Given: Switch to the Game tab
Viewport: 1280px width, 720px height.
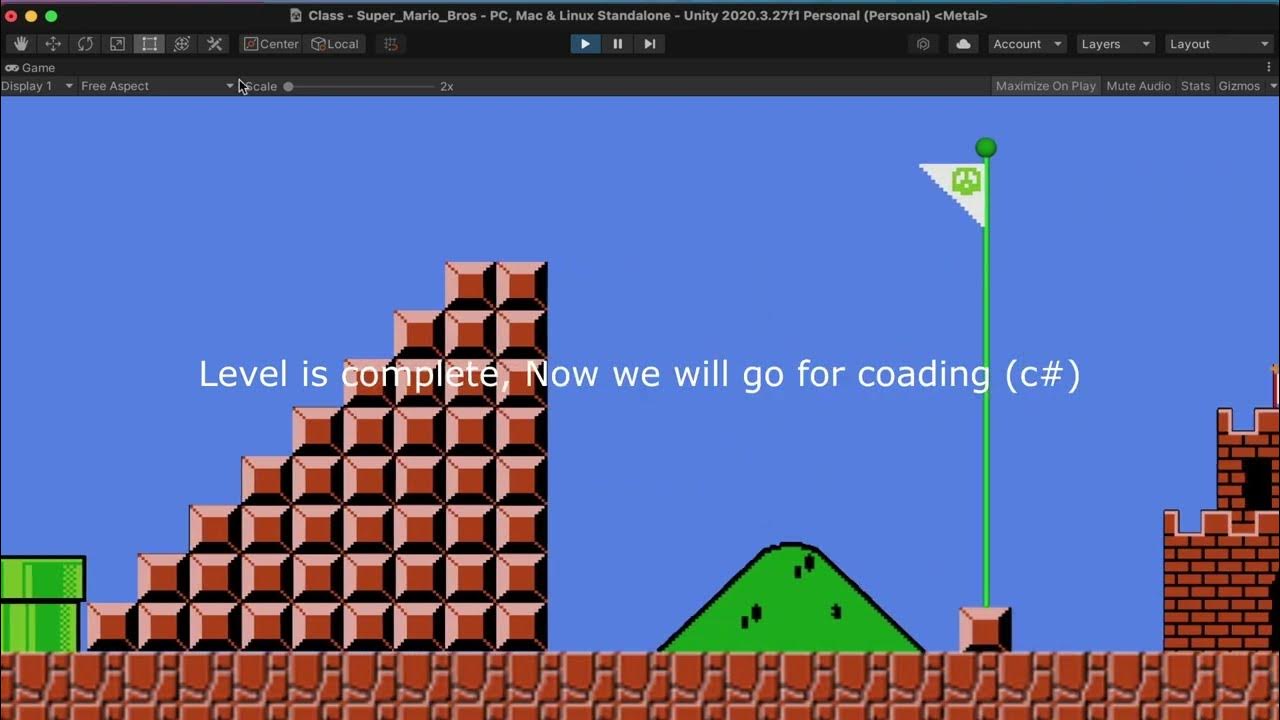Looking at the screenshot, I should coord(30,68).
